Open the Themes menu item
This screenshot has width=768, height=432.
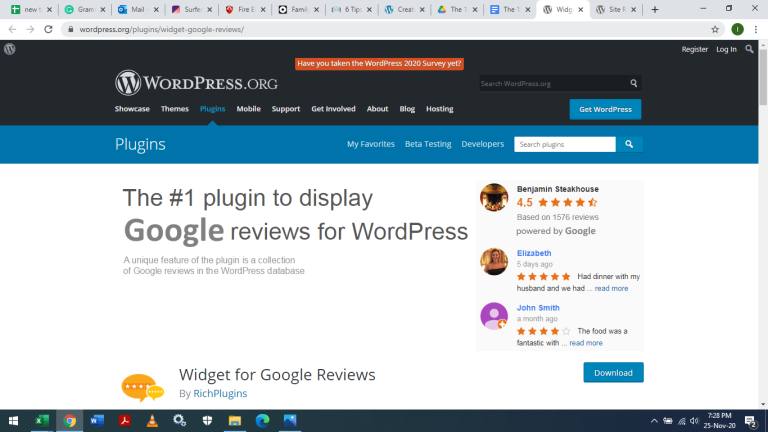pyautogui.click(x=174, y=109)
